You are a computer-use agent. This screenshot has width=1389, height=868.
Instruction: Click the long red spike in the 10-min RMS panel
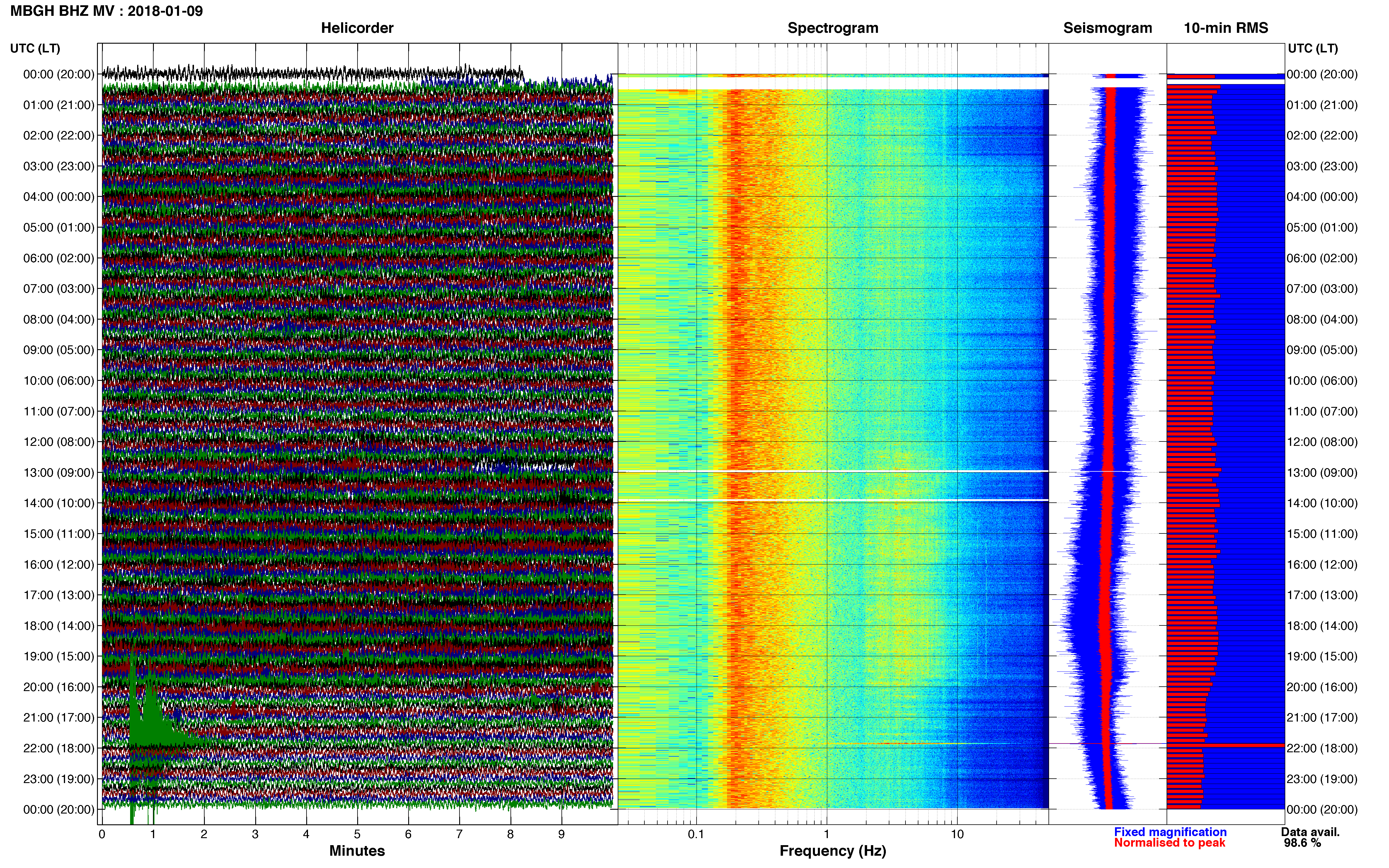coord(1225,745)
